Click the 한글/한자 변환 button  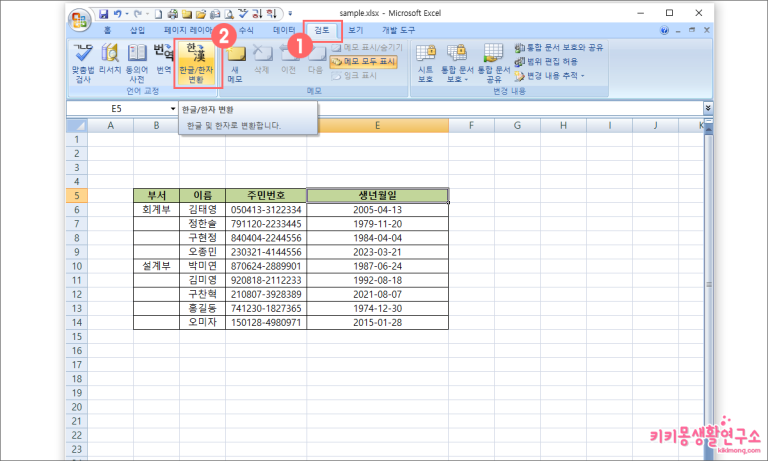196,63
